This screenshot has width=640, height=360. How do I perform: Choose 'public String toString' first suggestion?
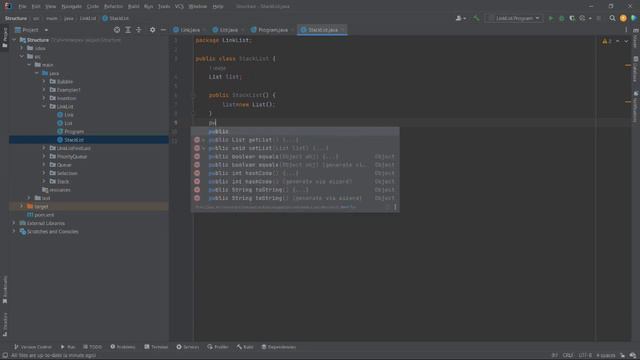[295, 190]
